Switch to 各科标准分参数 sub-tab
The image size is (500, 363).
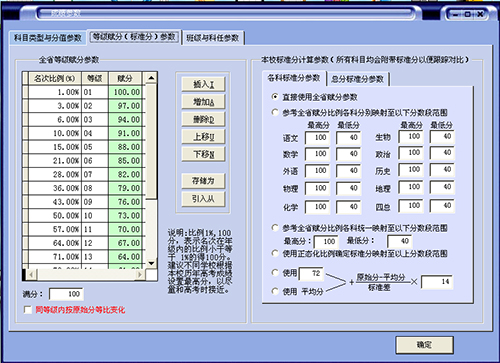point(294,78)
